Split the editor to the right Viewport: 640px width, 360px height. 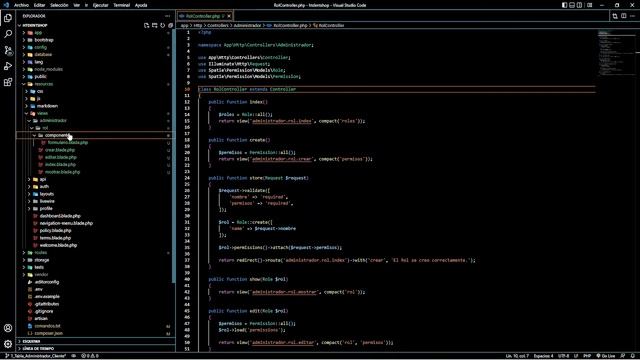pos(624,16)
